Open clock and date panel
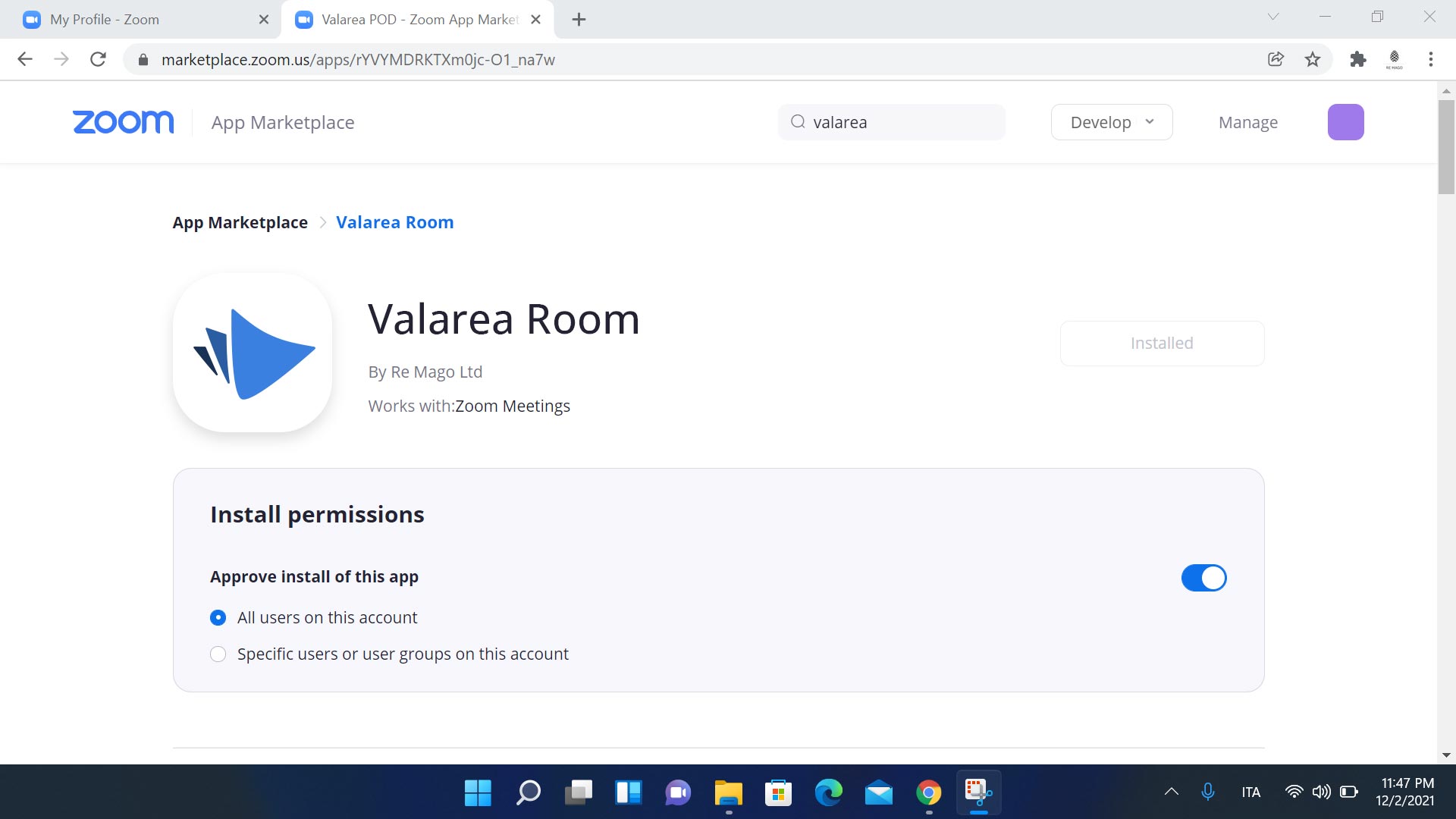 click(1404, 792)
